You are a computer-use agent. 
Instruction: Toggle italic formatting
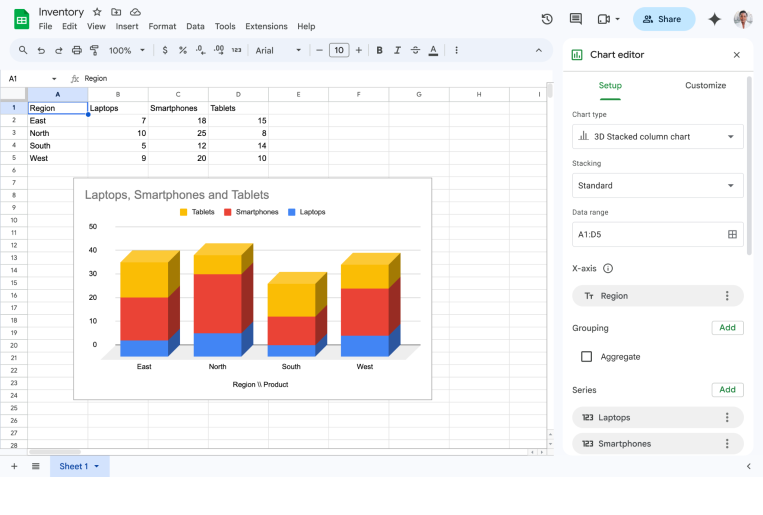[x=398, y=50]
